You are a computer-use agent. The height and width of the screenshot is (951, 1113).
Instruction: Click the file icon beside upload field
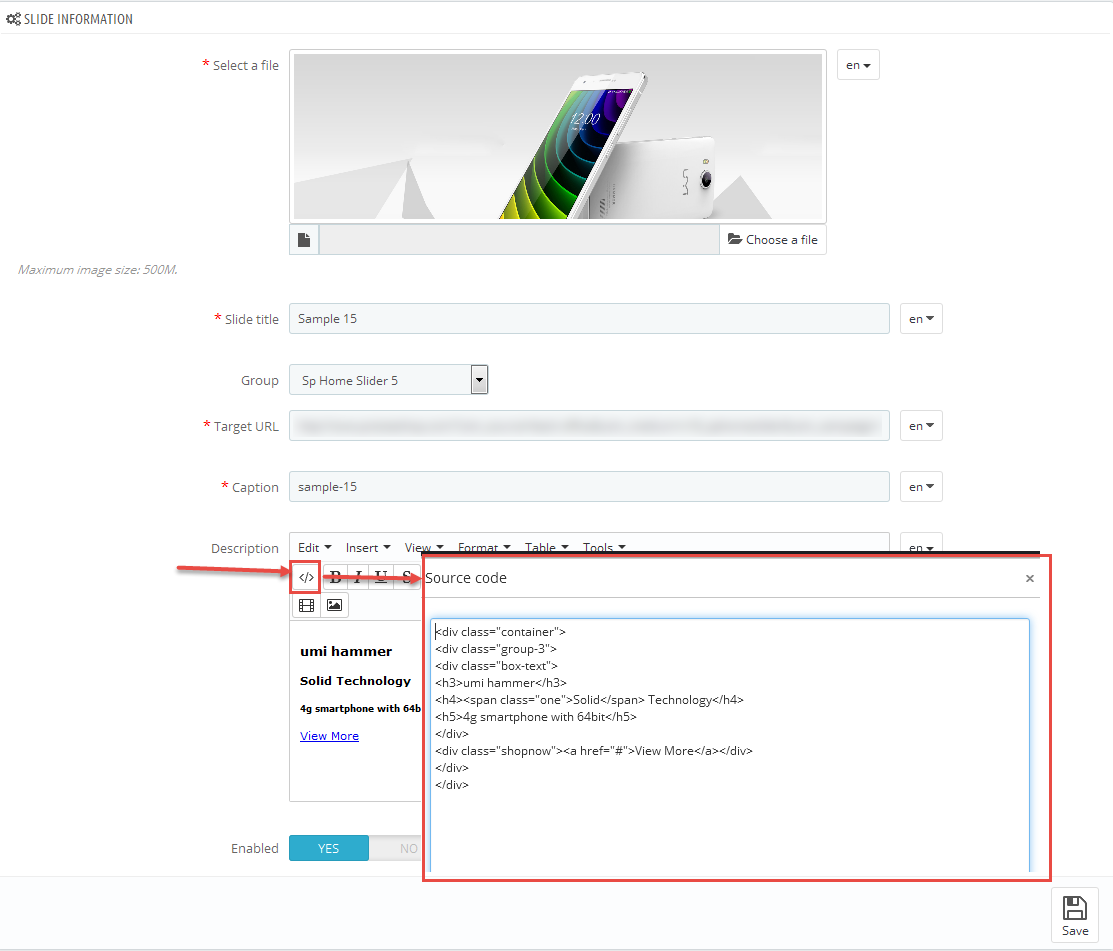304,240
